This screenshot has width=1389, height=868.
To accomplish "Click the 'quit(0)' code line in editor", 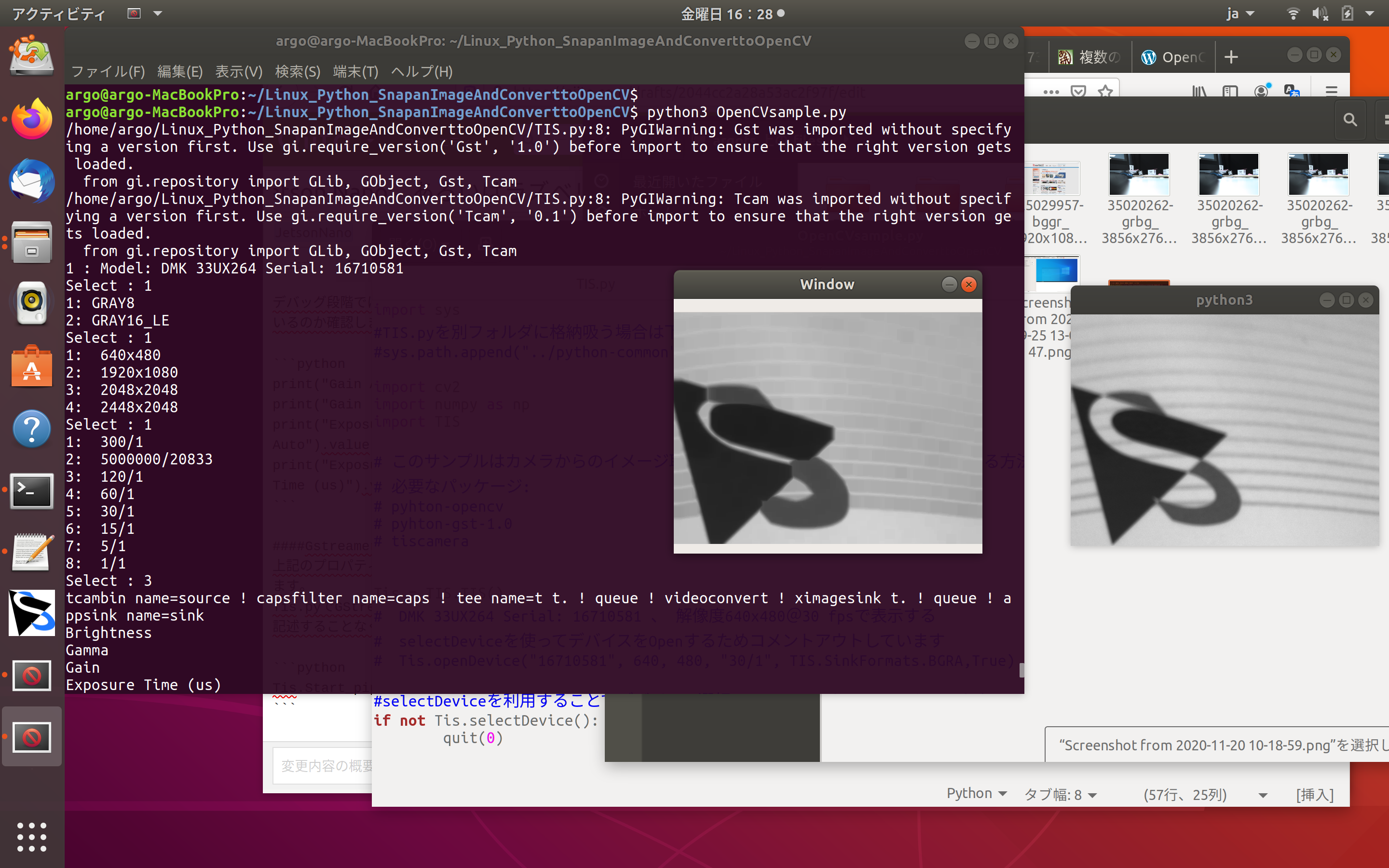I will (473, 738).
